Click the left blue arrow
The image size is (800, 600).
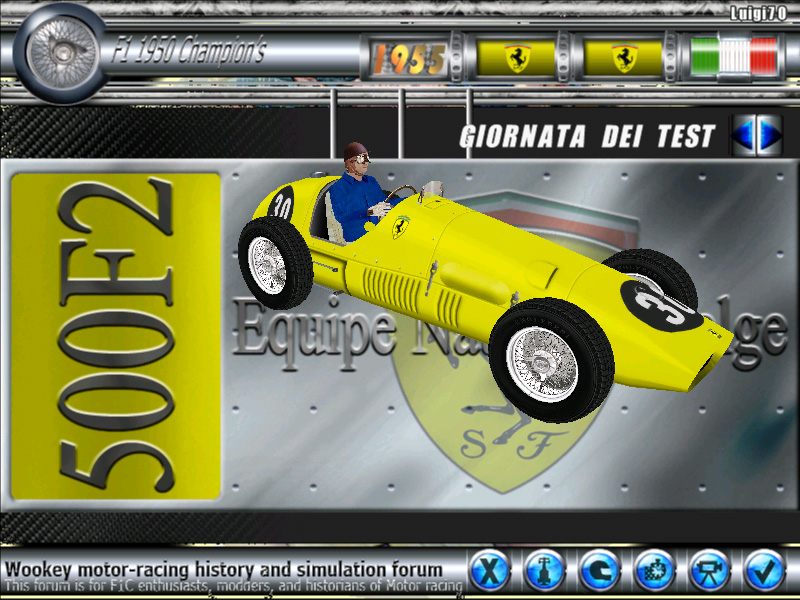click(x=744, y=135)
